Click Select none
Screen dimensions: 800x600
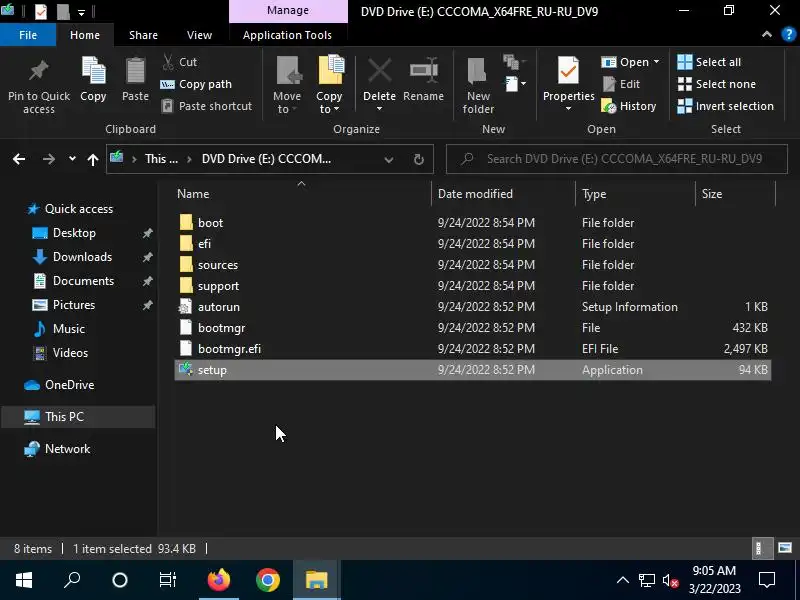click(x=716, y=84)
